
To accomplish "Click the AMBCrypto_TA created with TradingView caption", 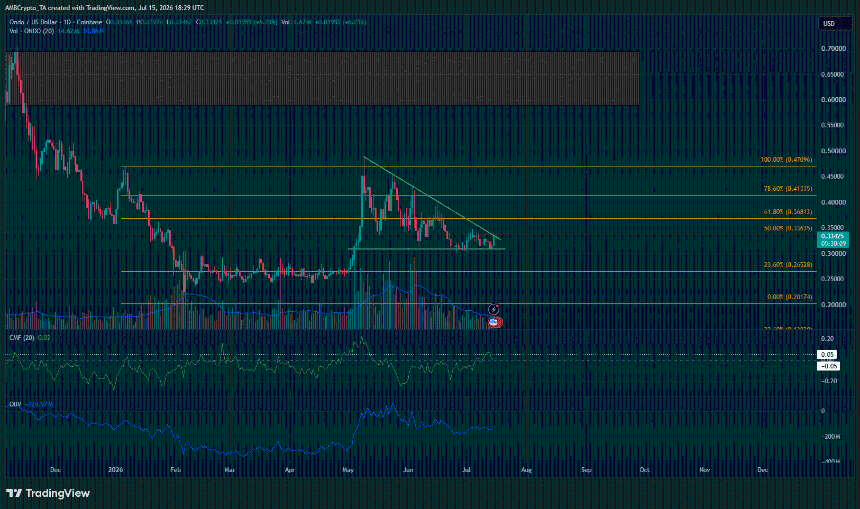I will [105, 8].
